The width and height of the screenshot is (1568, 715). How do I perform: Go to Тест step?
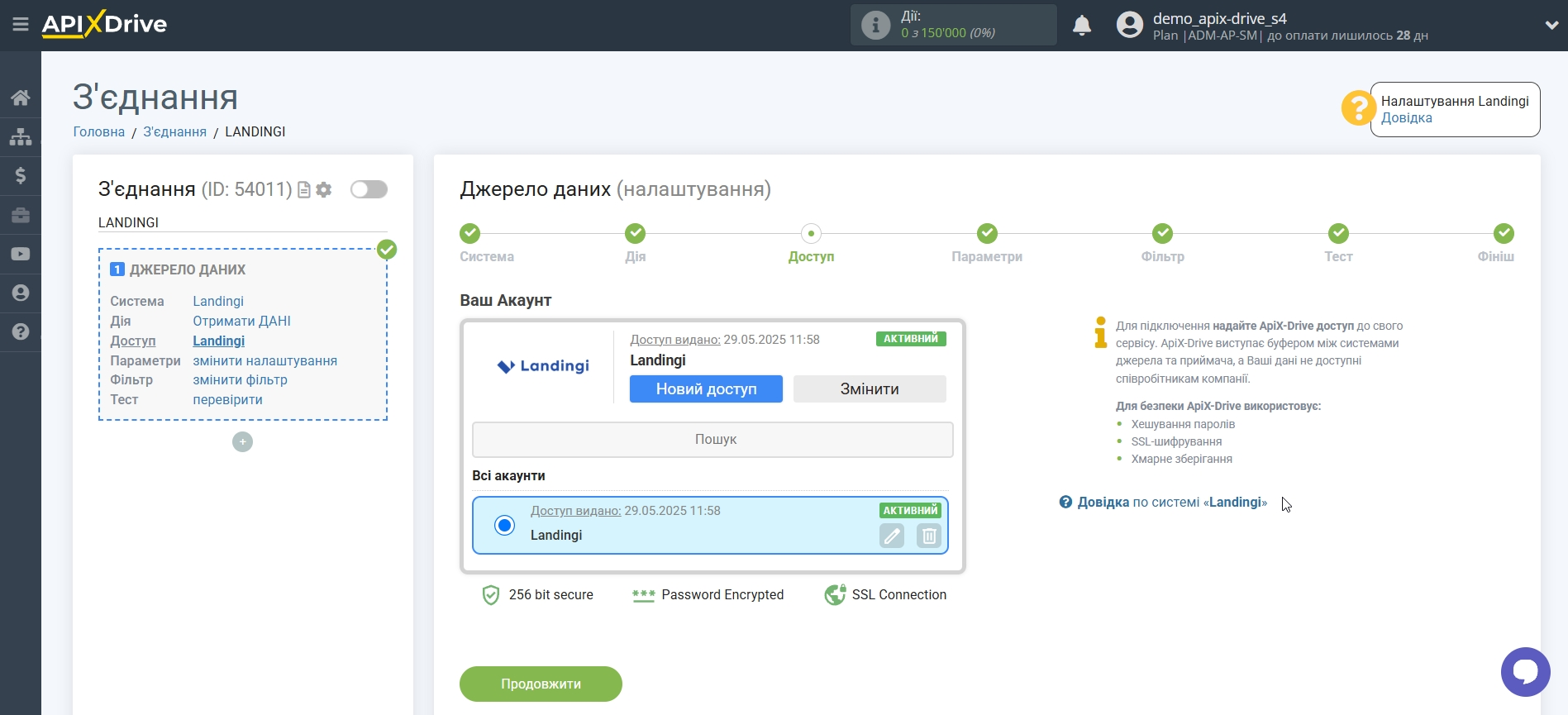(x=1338, y=233)
